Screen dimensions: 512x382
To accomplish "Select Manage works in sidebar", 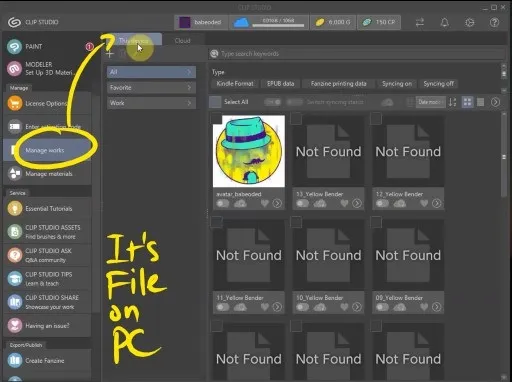I will 47,150.
